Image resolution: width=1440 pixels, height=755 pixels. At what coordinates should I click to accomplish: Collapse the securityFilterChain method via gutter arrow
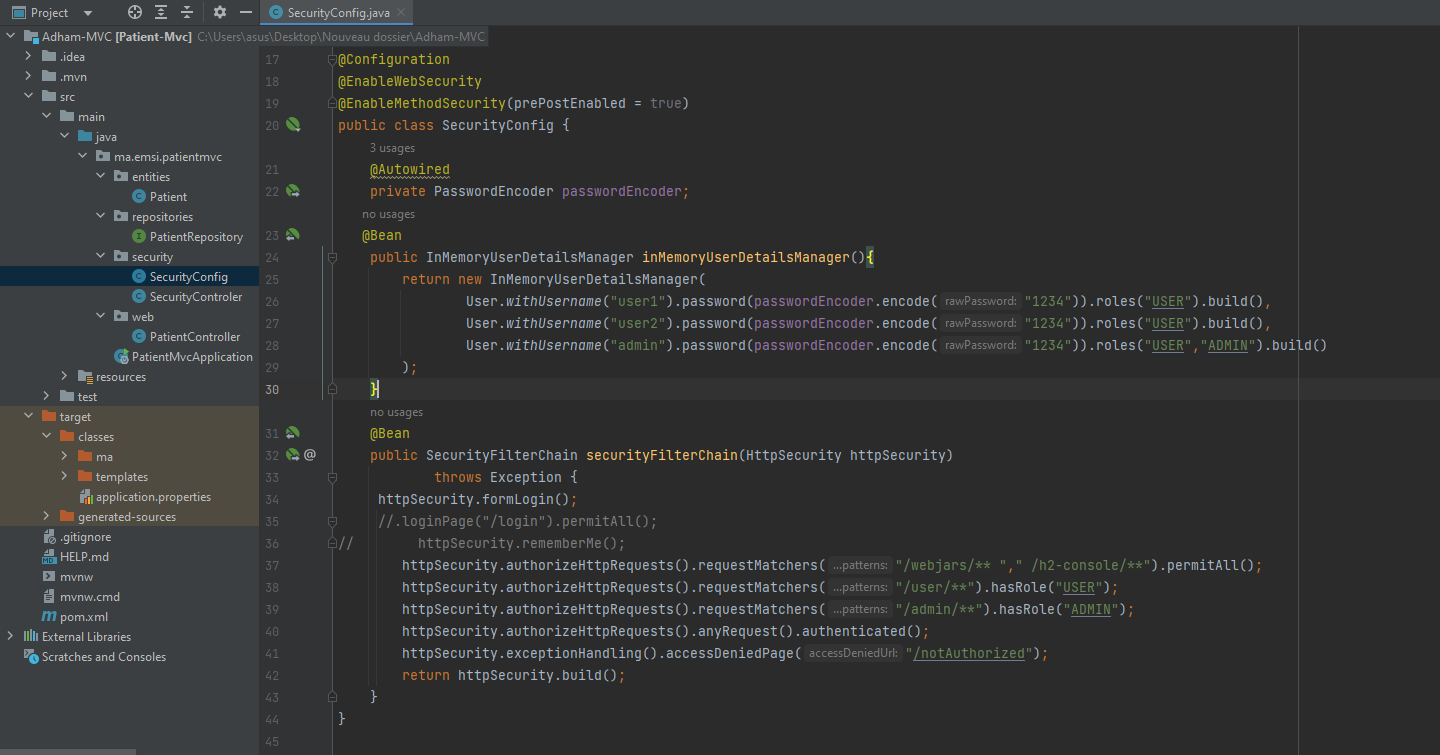coord(332,477)
